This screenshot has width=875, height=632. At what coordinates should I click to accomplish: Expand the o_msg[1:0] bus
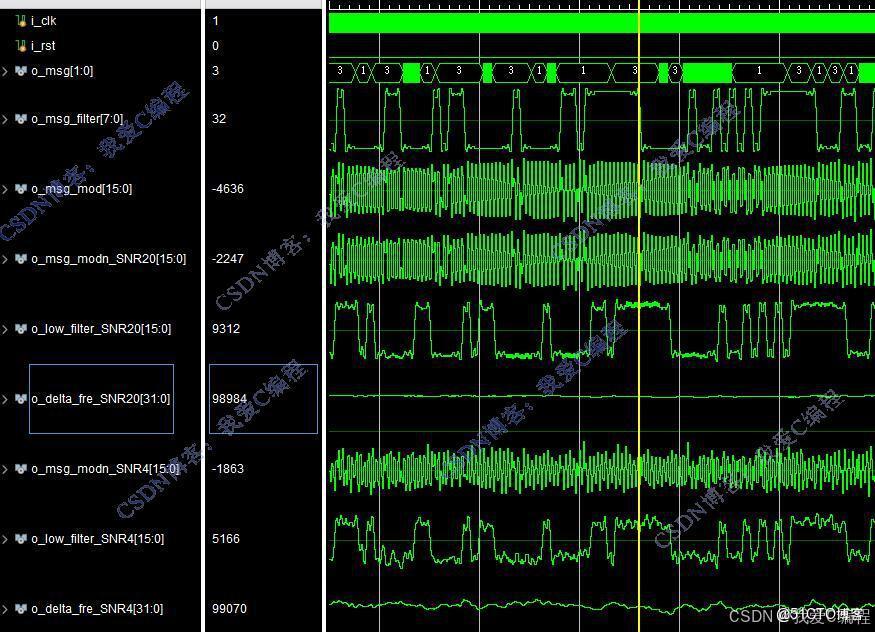click(5, 71)
